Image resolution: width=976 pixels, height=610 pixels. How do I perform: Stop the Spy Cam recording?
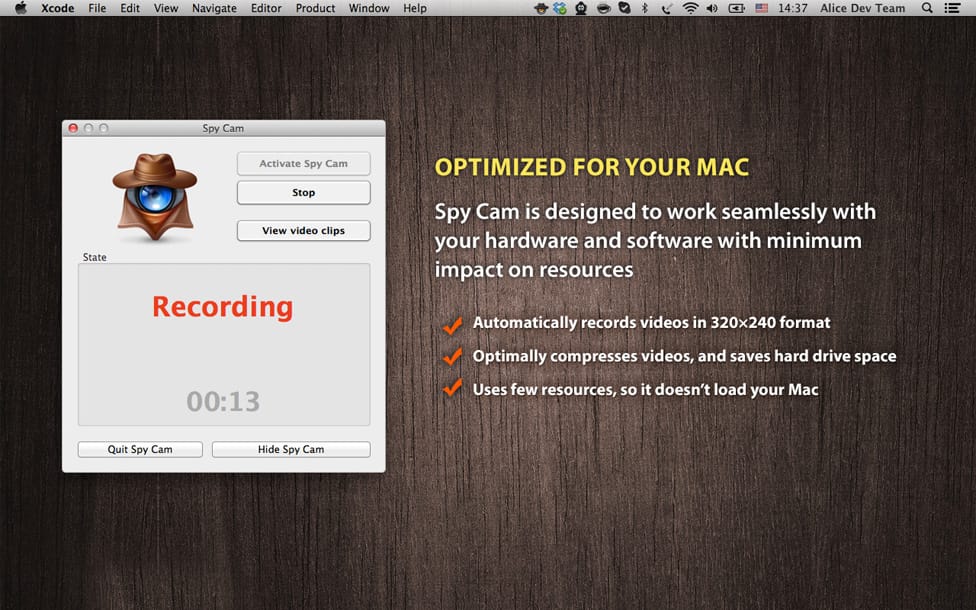304,193
